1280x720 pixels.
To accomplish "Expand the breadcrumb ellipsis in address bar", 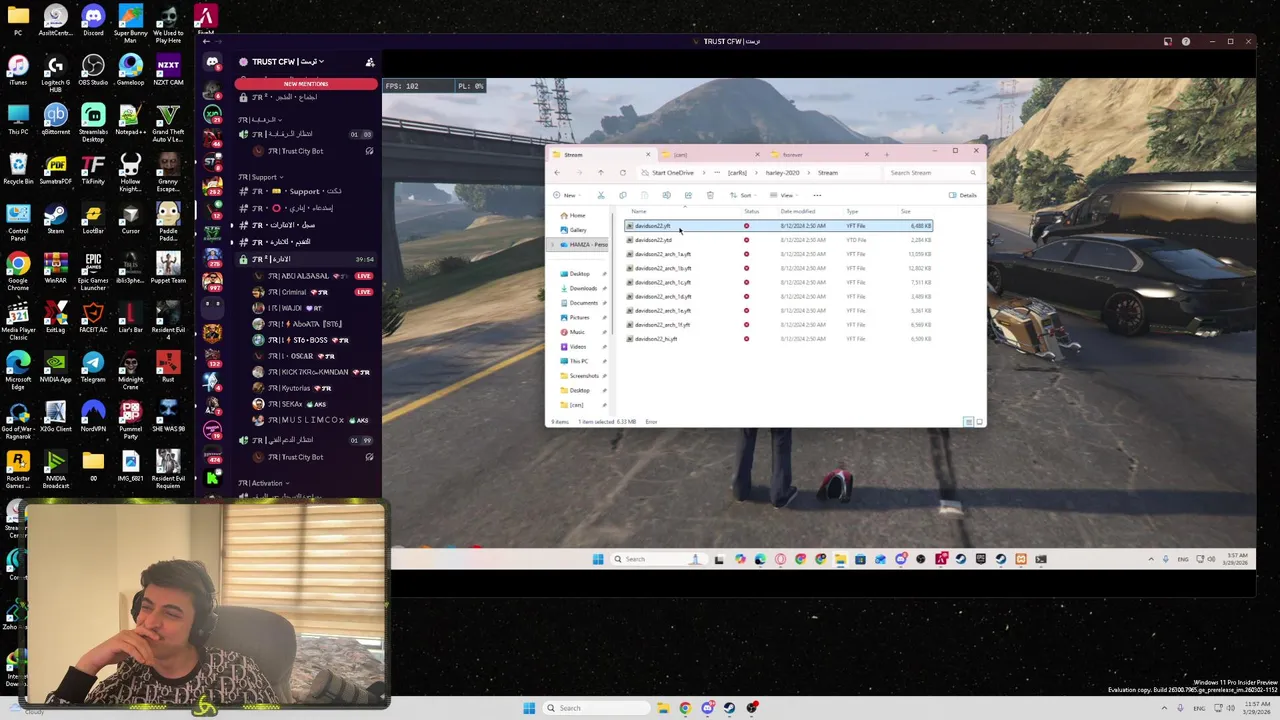I will coord(717,172).
